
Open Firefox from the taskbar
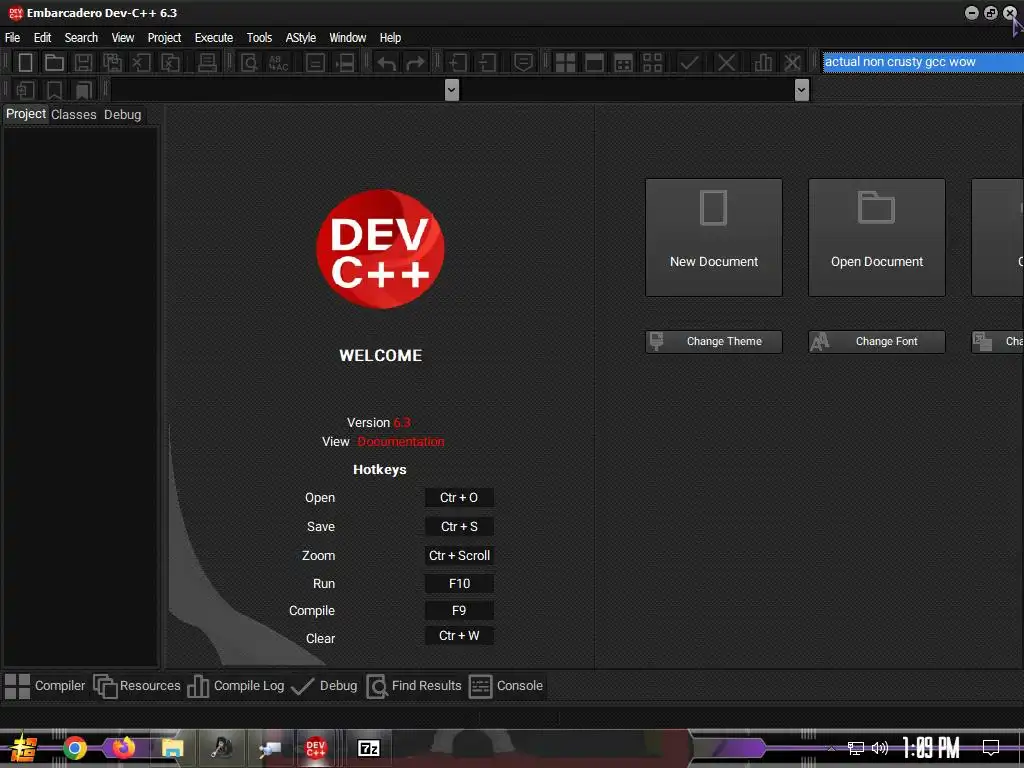click(x=123, y=747)
